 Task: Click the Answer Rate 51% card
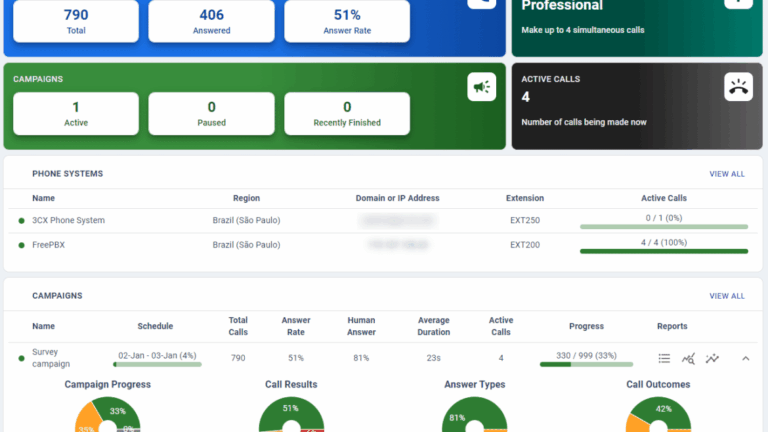pyautogui.click(x=347, y=21)
